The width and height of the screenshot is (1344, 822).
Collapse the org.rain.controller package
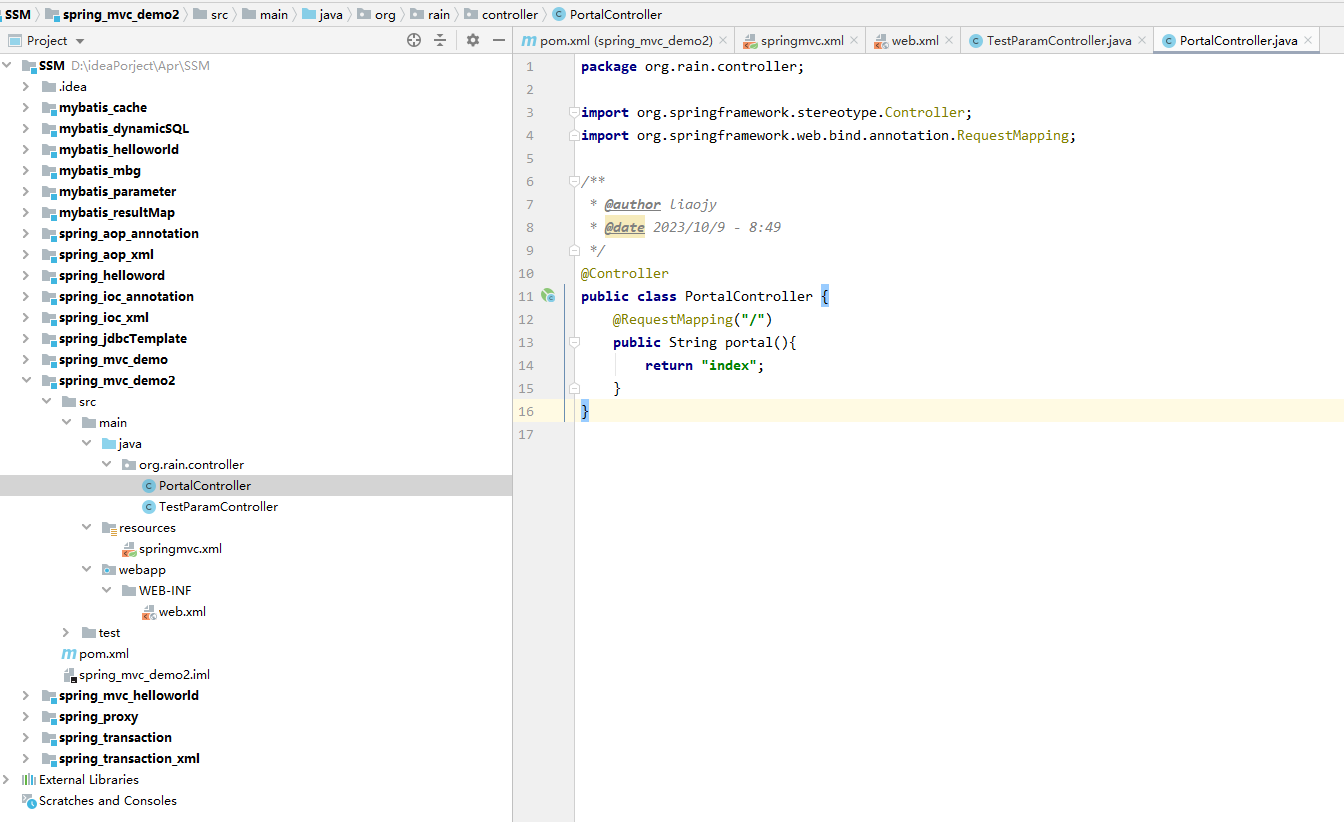click(x=106, y=465)
